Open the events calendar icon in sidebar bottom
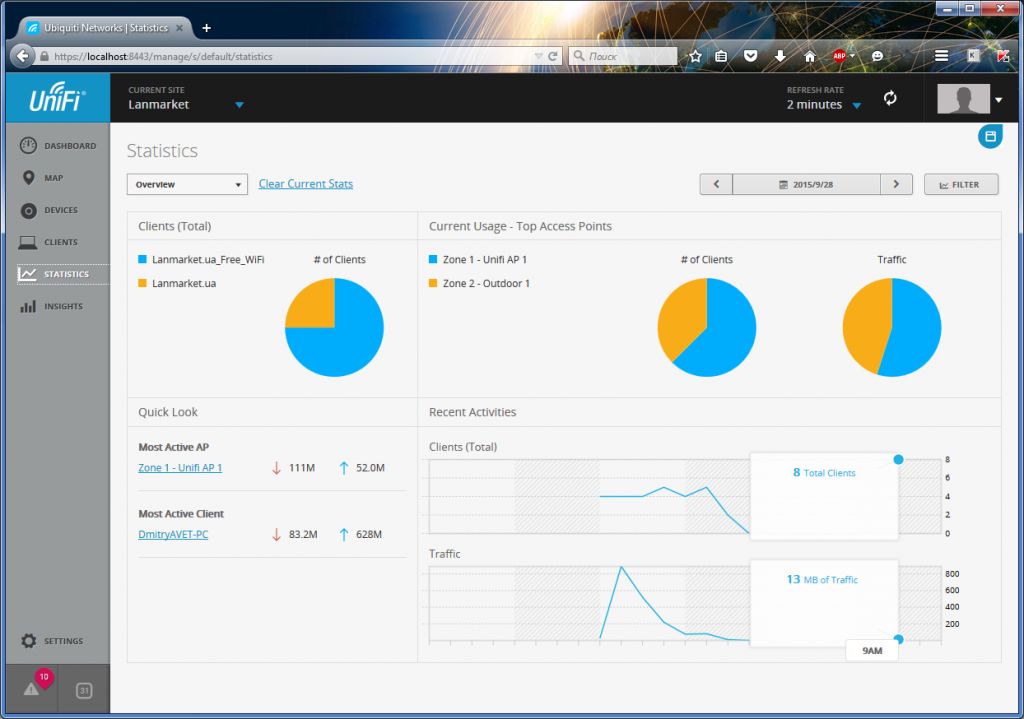This screenshot has width=1024, height=719. pos(84,690)
